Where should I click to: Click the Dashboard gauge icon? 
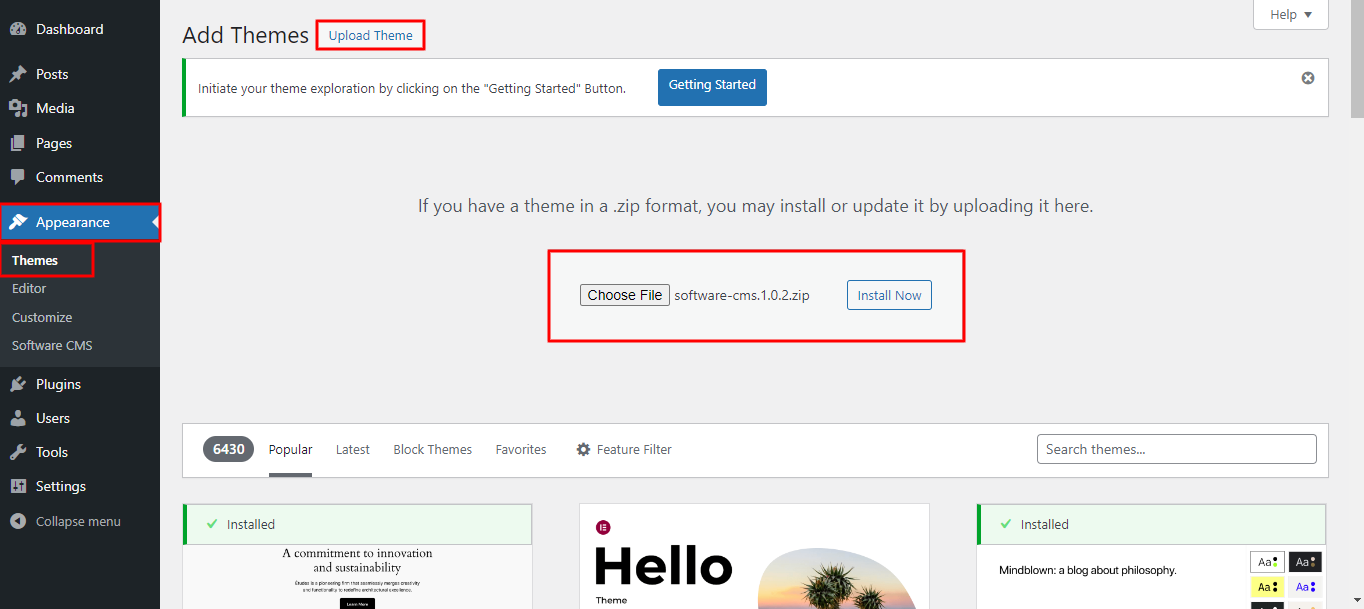[18, 29]
